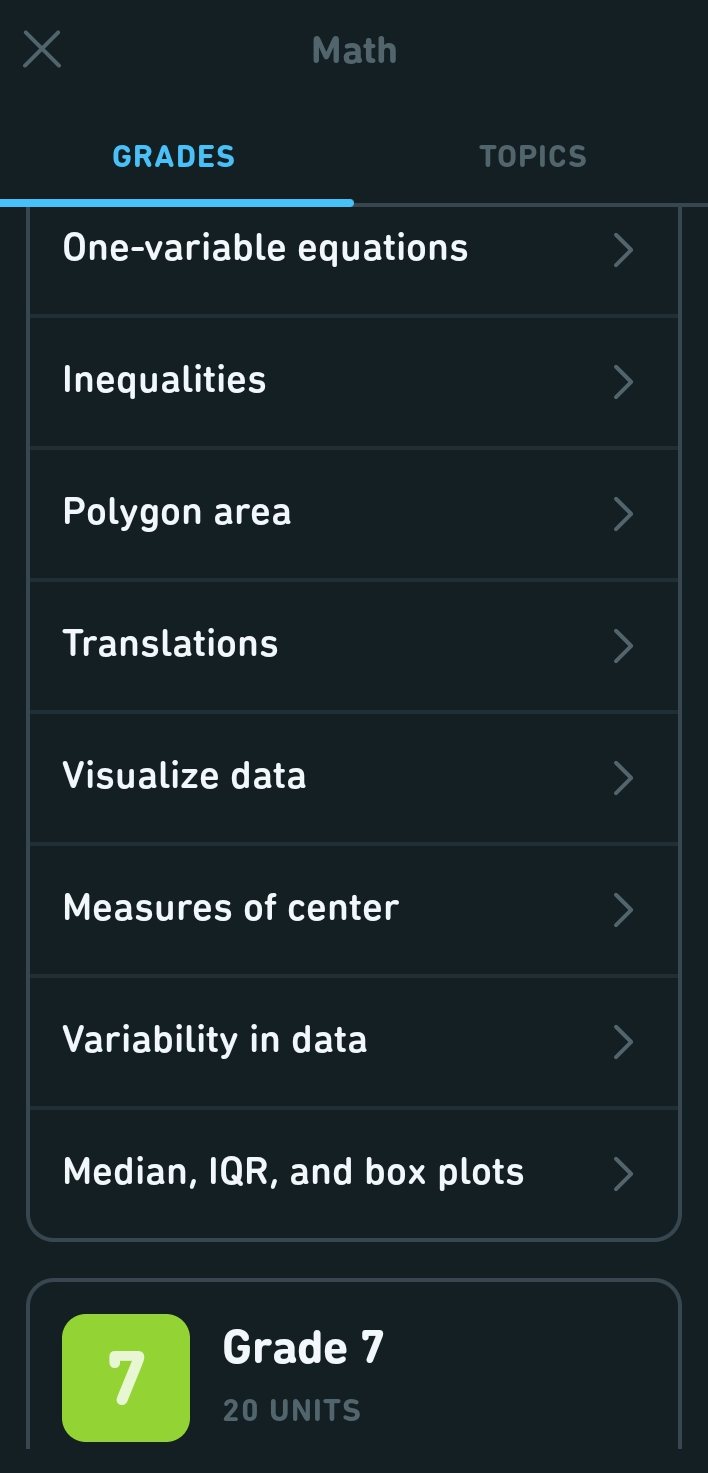Open the Median, IQR, and box plots unit
708x1473 pixels.
click(x=292, y=1172)
